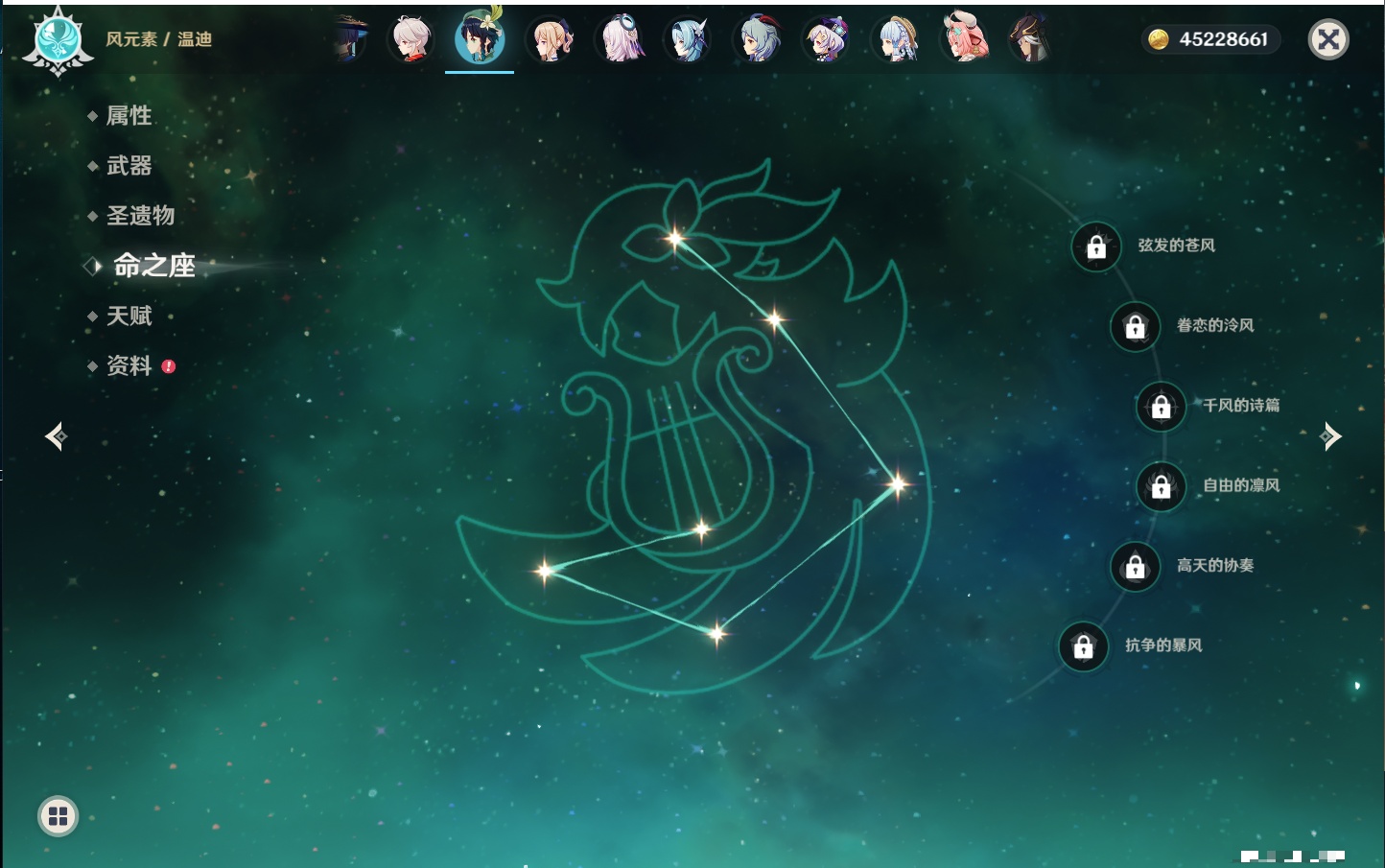This screenshot has height=868, width=1385.
Task: Select the last portrait with dark headdress
Action: (1031, 39)
